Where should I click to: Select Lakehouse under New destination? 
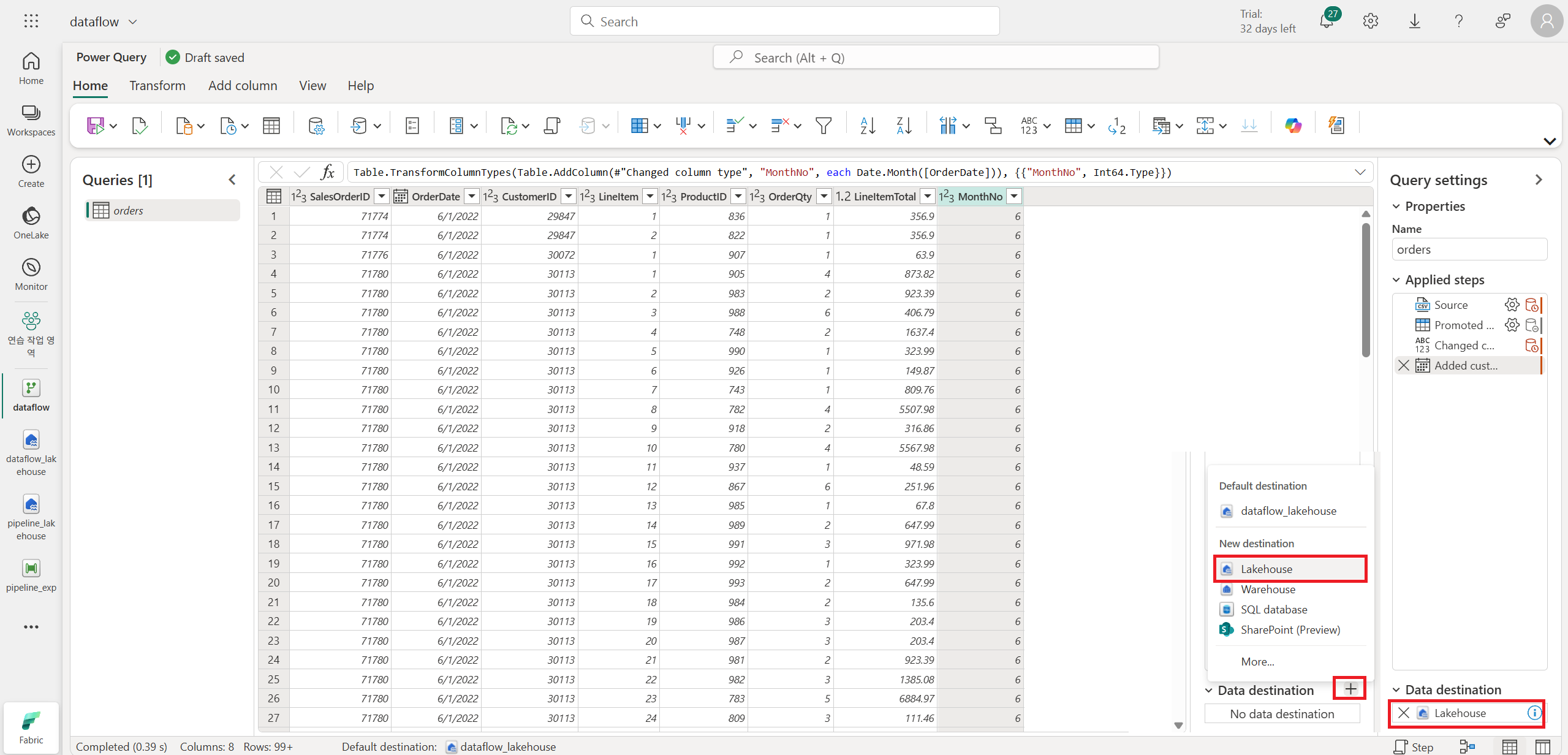tap(1266, 569)
